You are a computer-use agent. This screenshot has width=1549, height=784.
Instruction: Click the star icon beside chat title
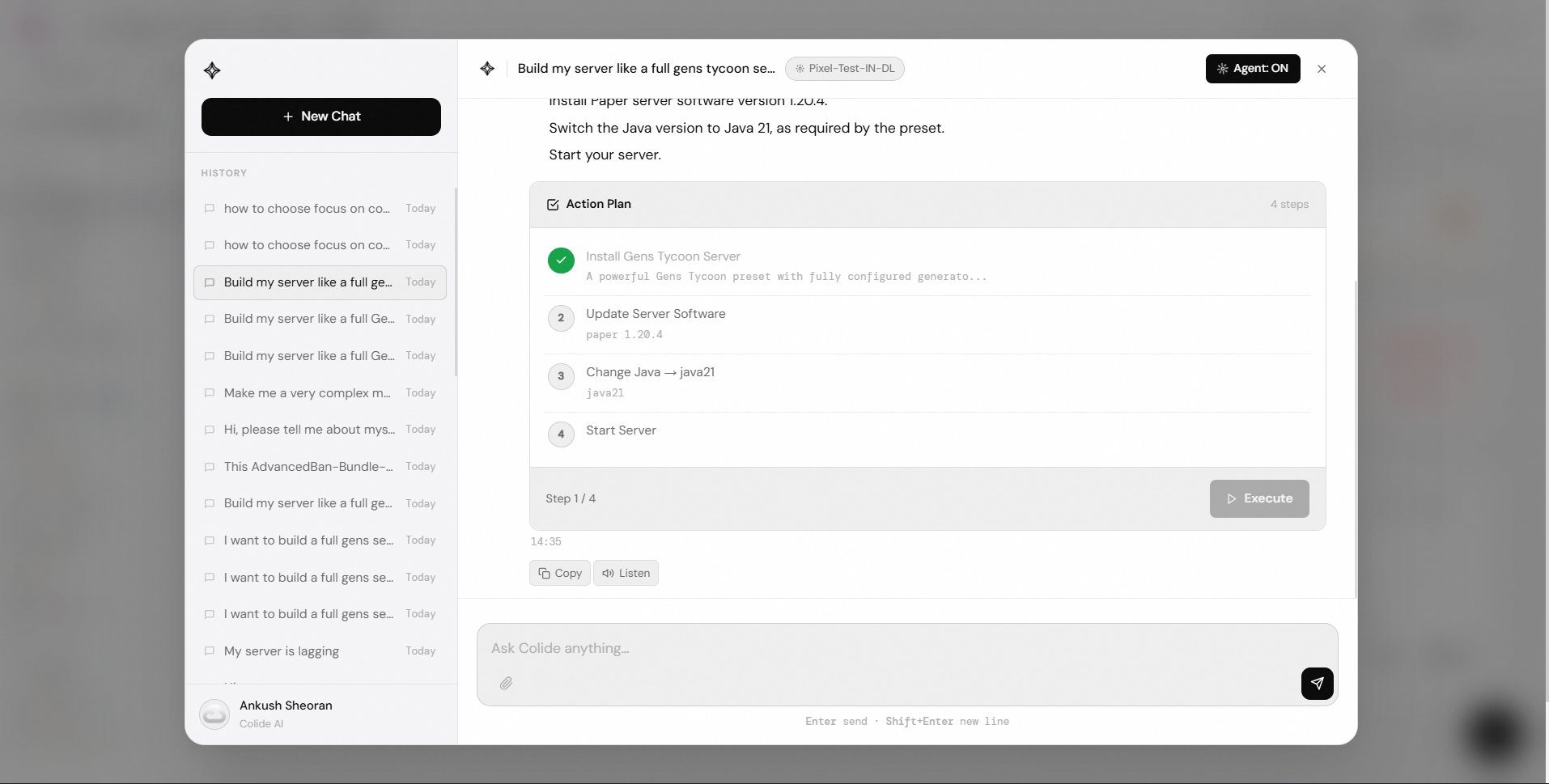487,69
